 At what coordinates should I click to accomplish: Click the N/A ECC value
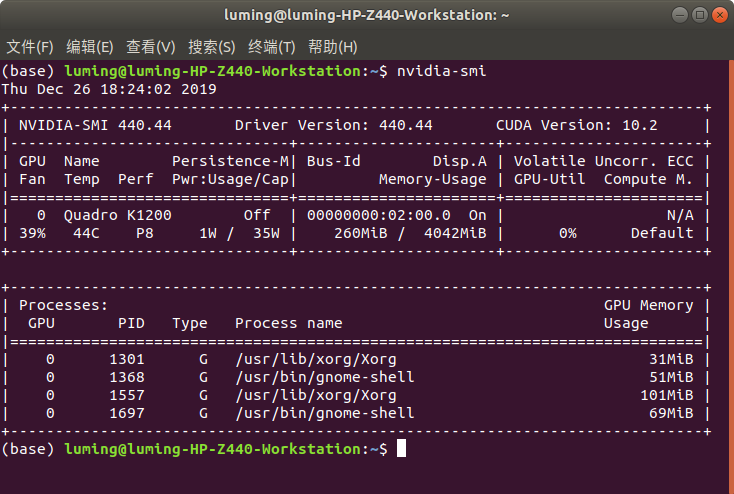[x=680, y=215]
